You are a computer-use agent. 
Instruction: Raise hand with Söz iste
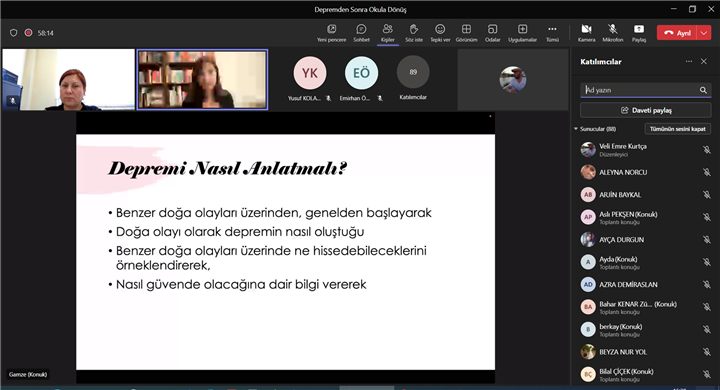point(414,33)
